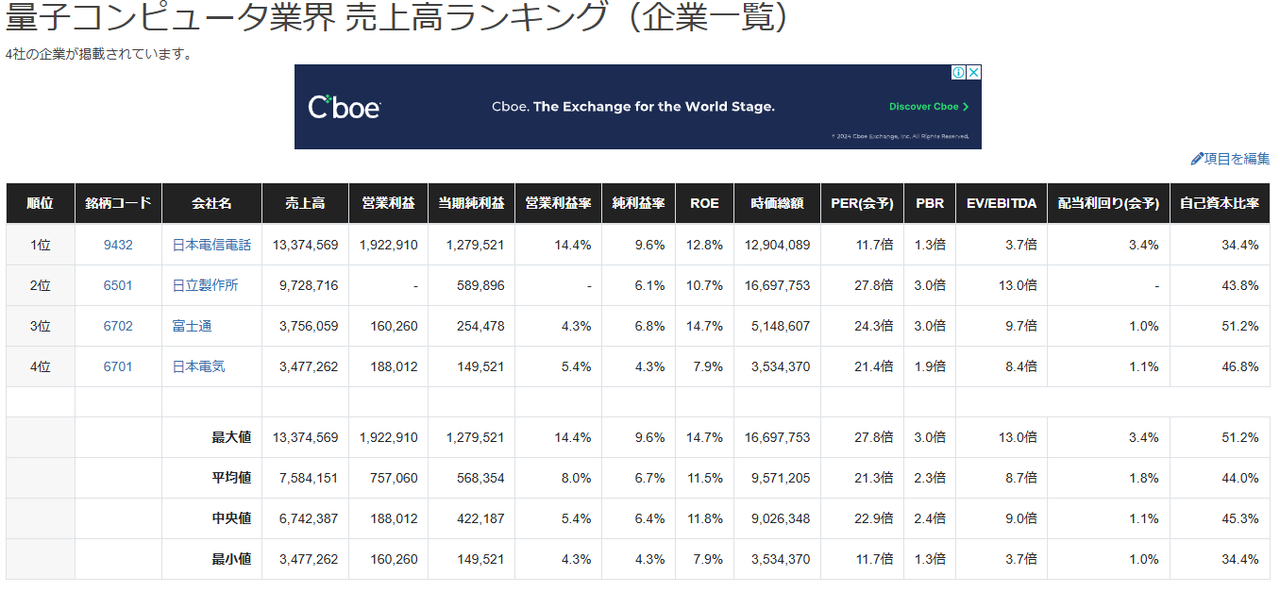This screenshot has height=596, width=1280.
Task: Open the 日本電信電話 company page
Action: tap(211, 244)
